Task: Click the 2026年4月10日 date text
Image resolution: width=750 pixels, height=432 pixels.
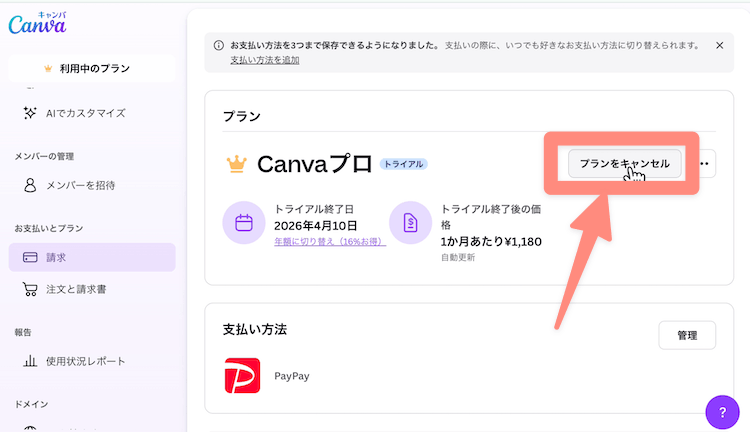Action: tap(316, 226)
